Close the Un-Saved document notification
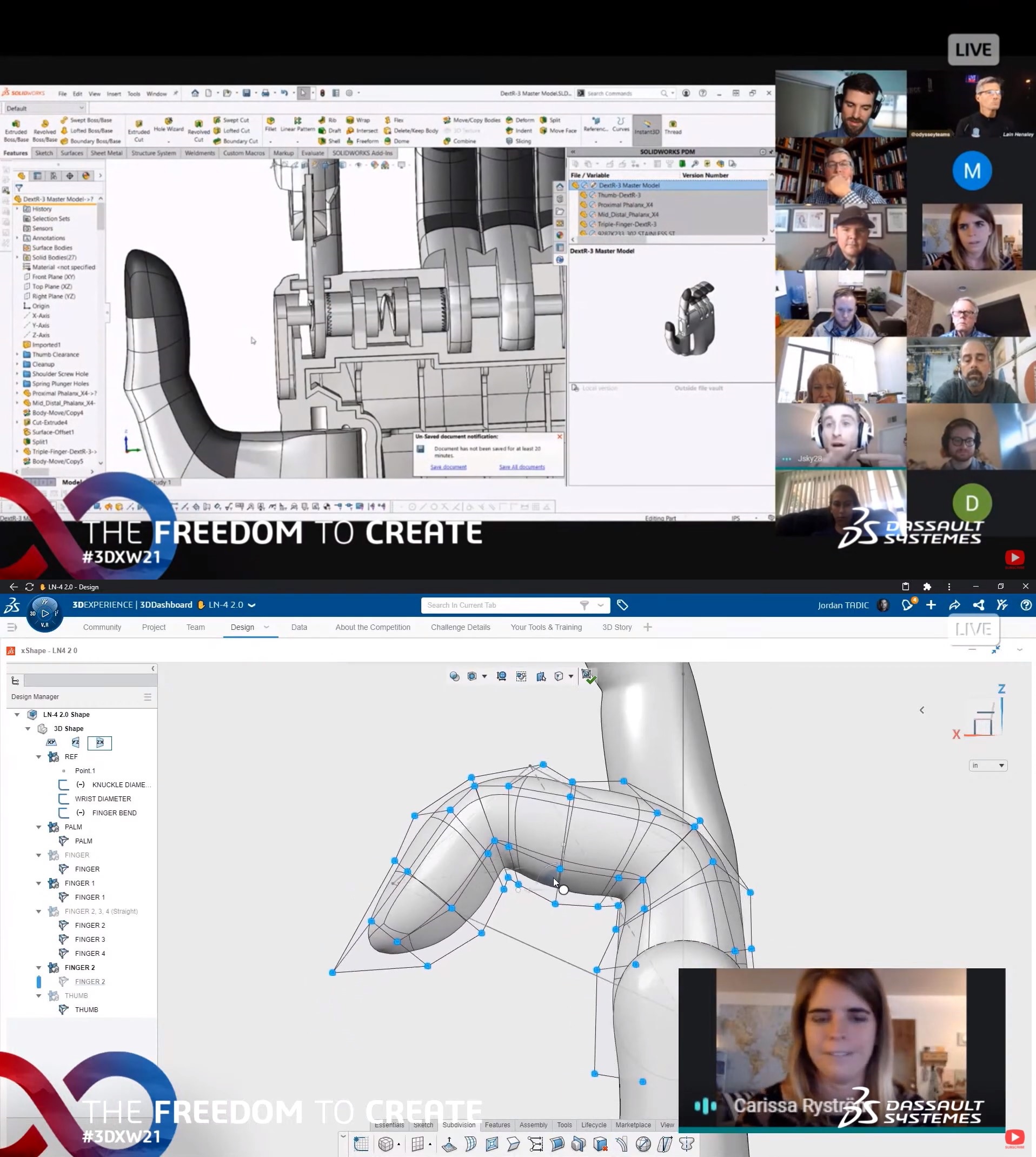The height and width of the screenshot is (1157, 1036). (x=560, y=436)
